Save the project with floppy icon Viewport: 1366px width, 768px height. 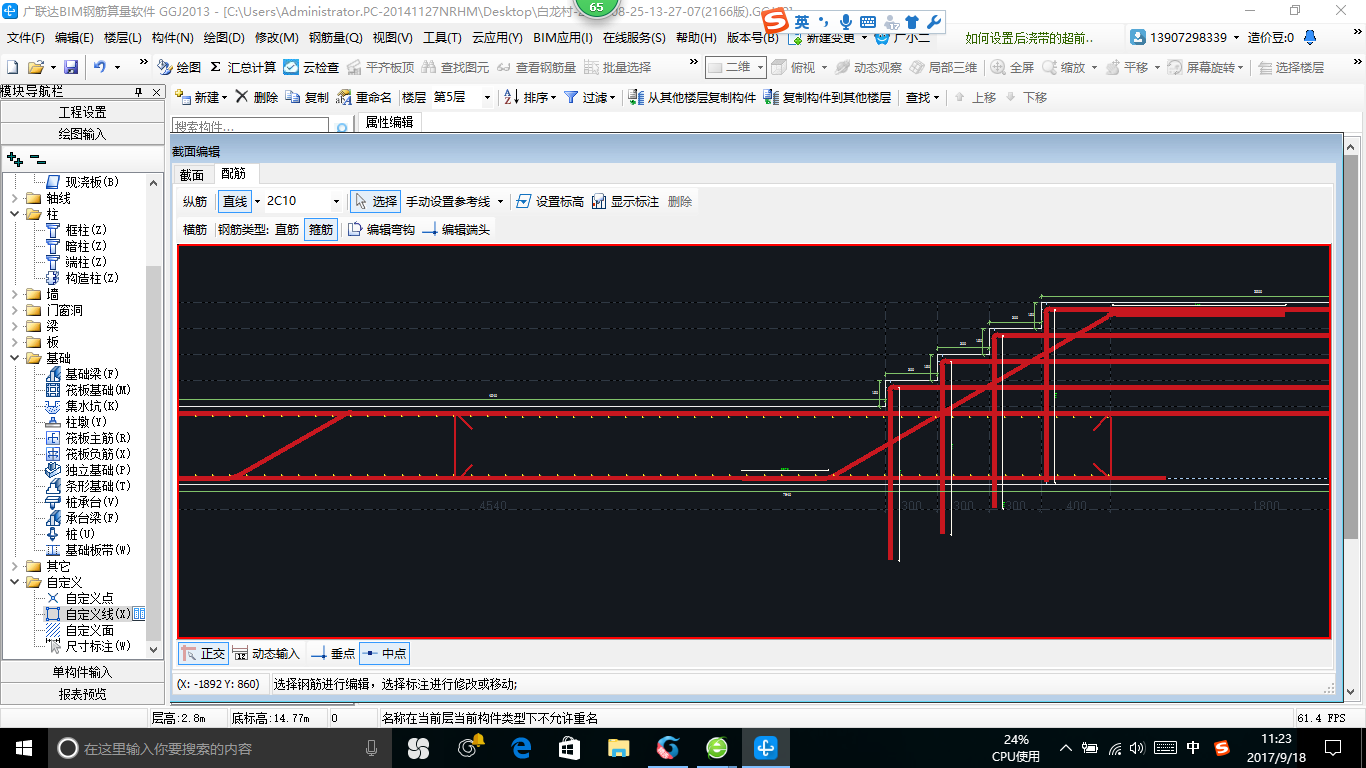71,67
